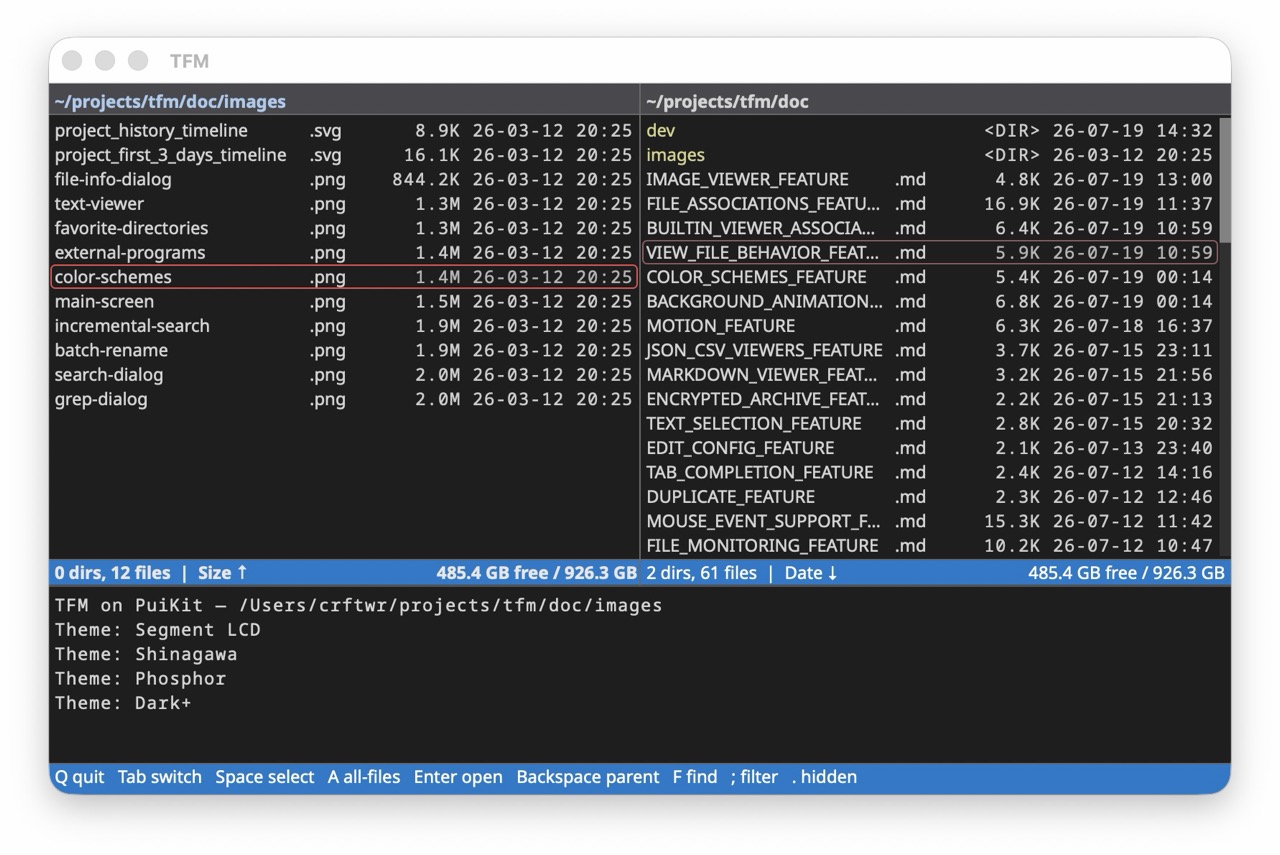The width and height of the screenshot is (1280, 855).
Task: Click "Theme: Segment LCD" log line
Action: pyautogui.click(x=157, y=630)
